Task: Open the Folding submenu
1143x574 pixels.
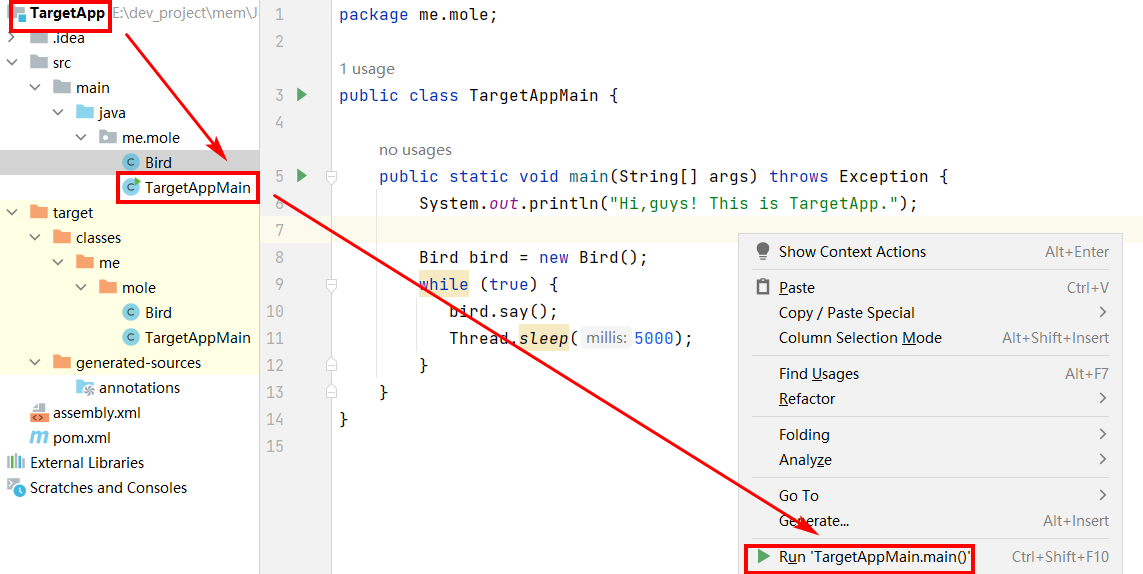Action: click(929, 434)
